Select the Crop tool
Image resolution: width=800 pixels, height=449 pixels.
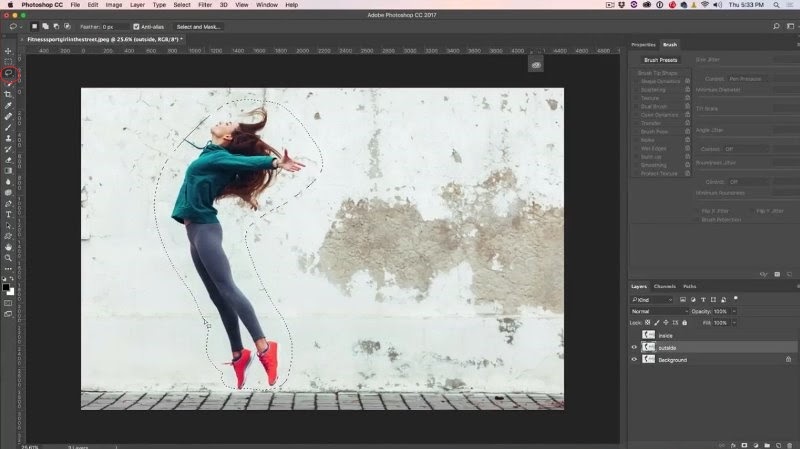[9, 94]
